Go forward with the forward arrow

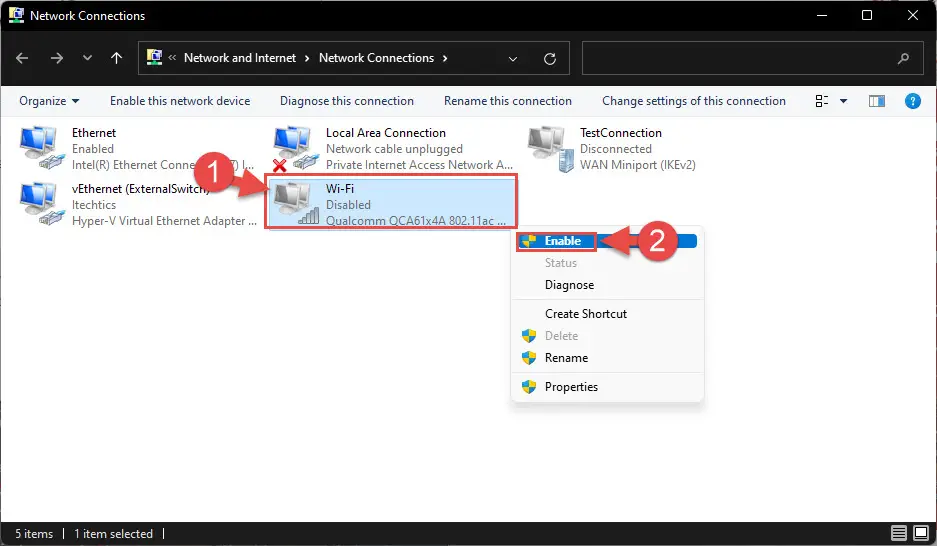[57, 58]
